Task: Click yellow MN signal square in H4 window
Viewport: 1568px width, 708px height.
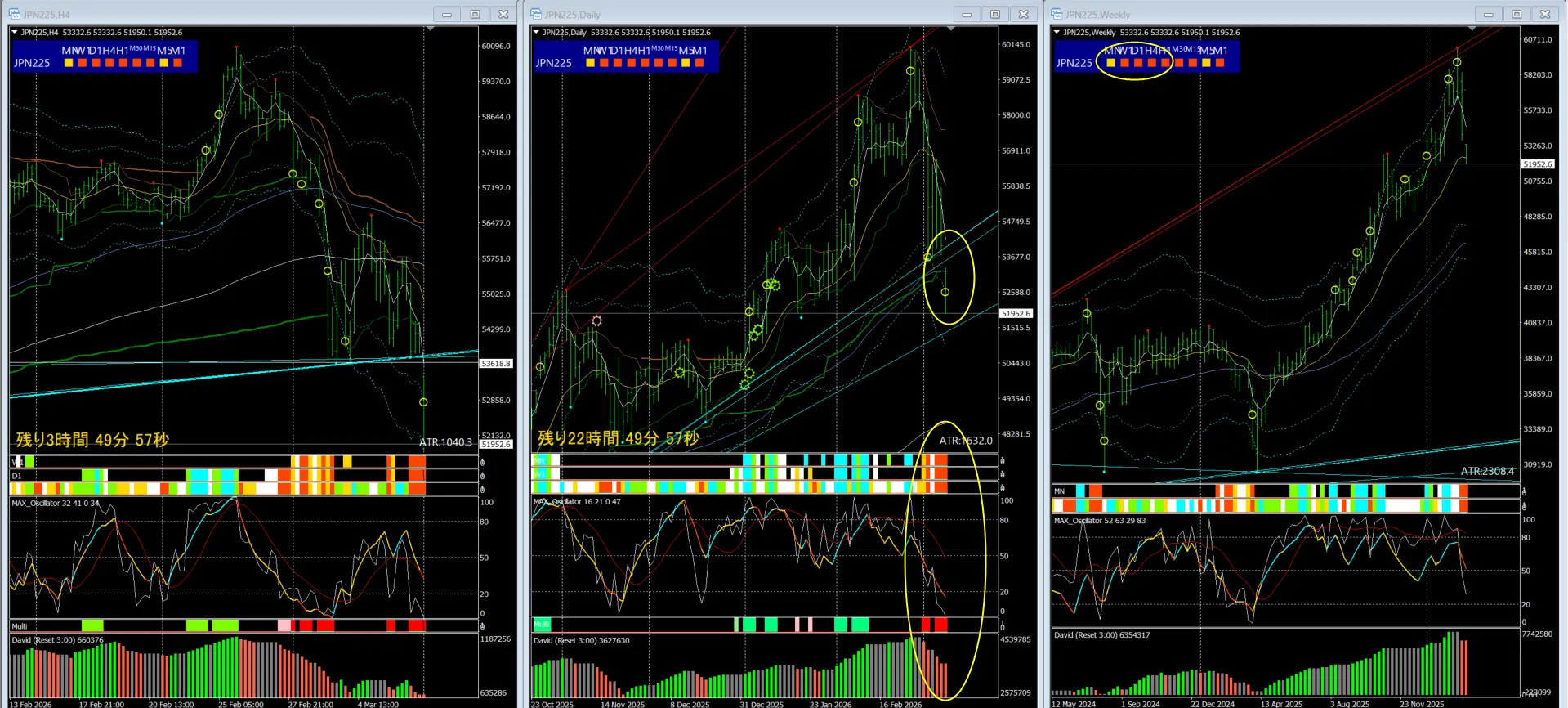Action: (x=69, y=63)
